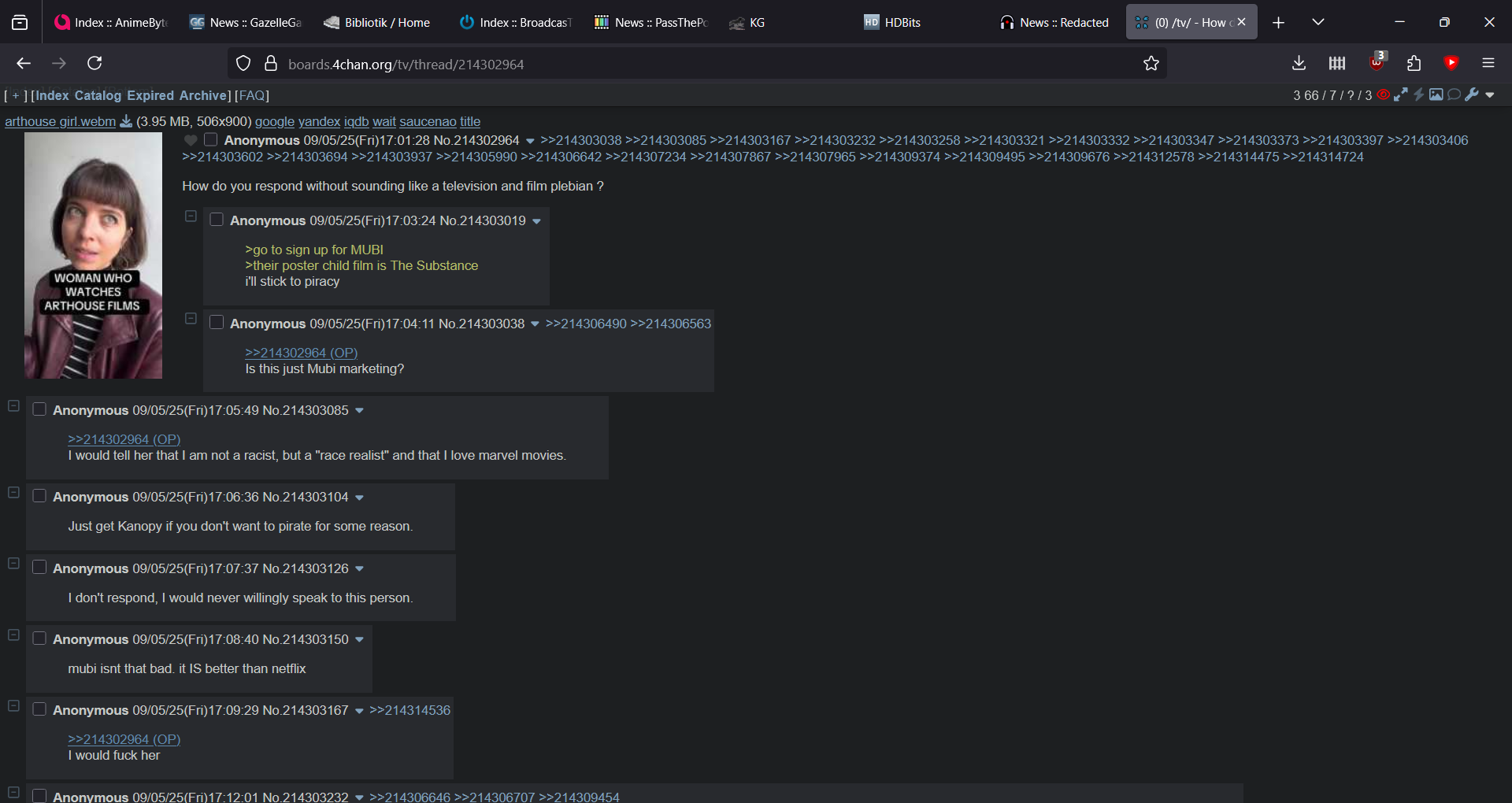This screenshot has height=803, width=1512.
Task: Reload the current page
Action: click(x=95, y=63)
